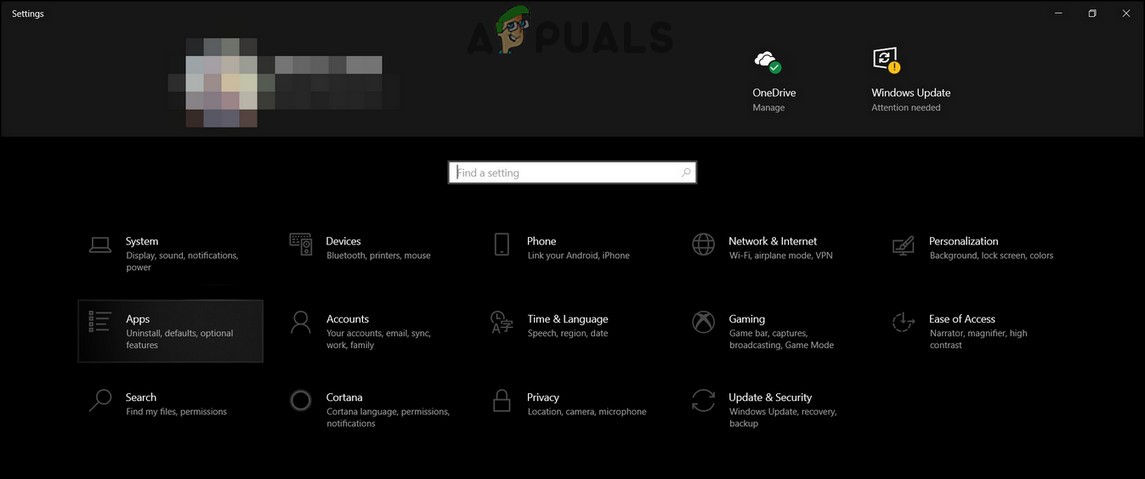
Task: Select the Phone icon
Action: click(x=502, y=244)
